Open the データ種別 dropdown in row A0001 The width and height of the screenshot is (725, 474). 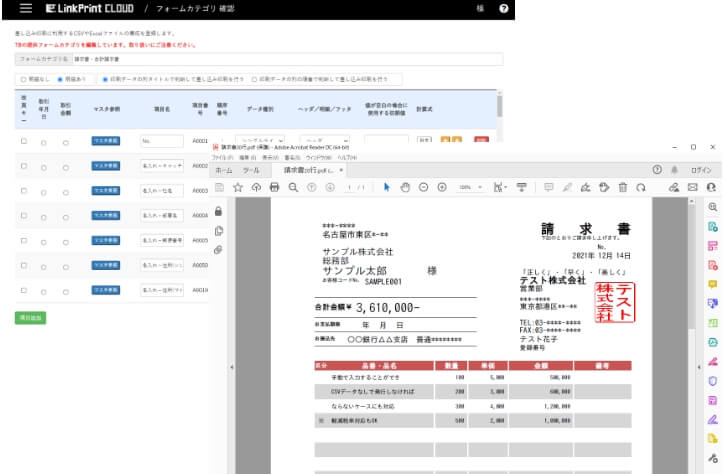[x=260, y=139]
